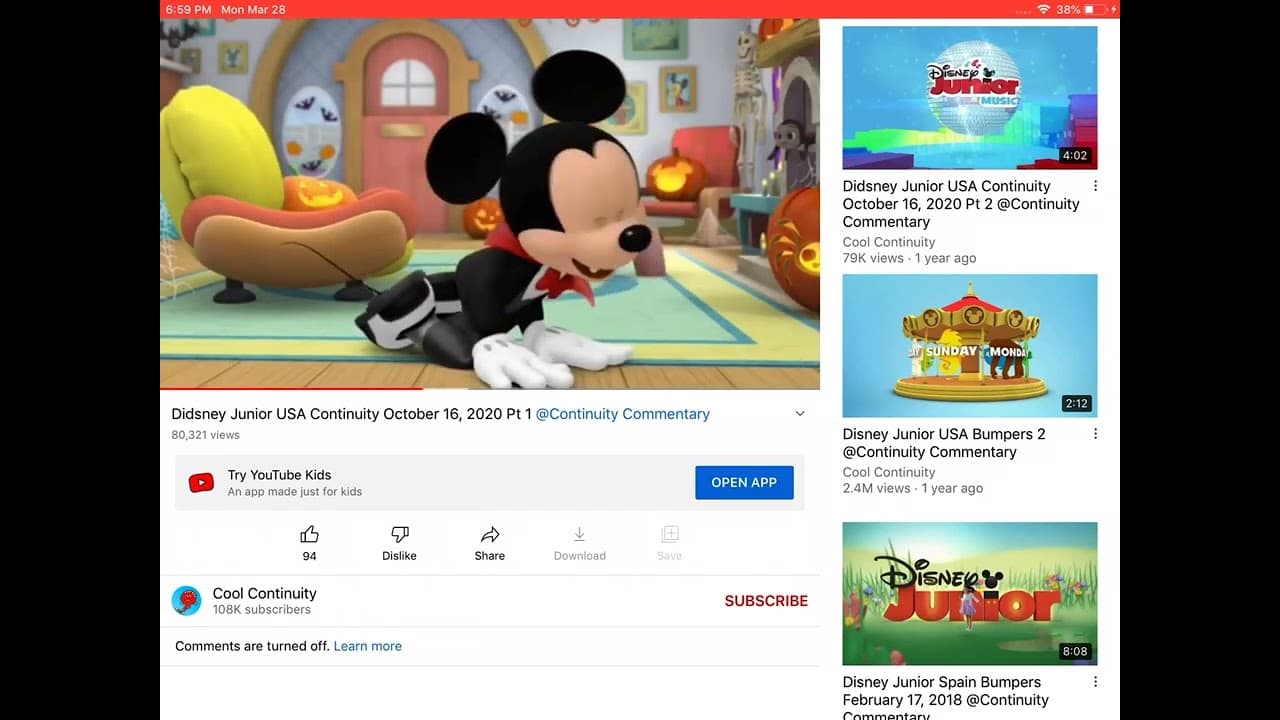The image size is (1280, 720).
Task: Open Cool Continuity channel avatar
Action: click(187, 600)
